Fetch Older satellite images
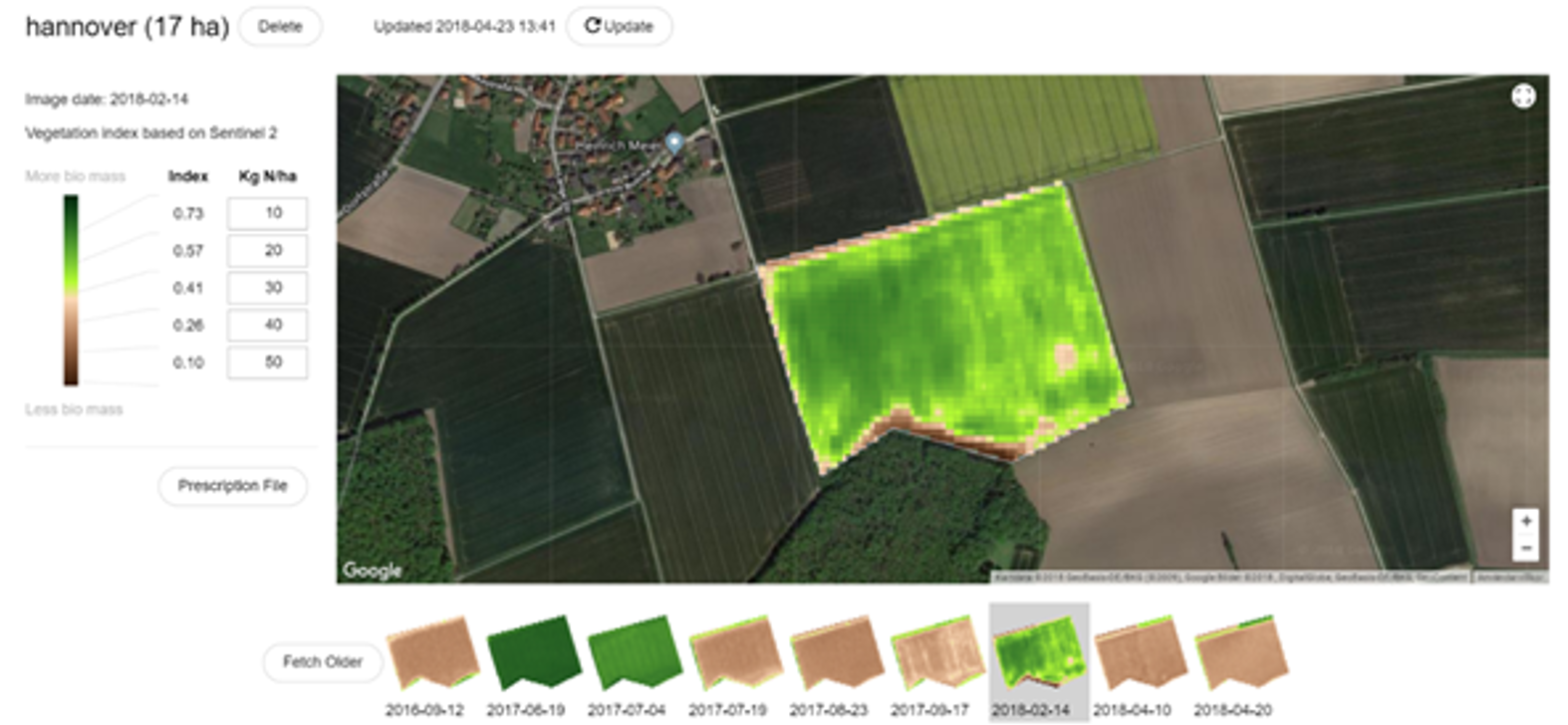The width and height of the screenshot is (1568, 725). [322, 661]
